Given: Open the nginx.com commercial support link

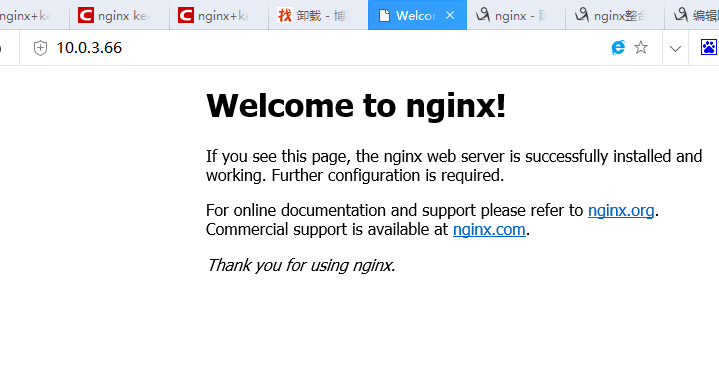Looking at the screenshot, I should click(489, 229).
